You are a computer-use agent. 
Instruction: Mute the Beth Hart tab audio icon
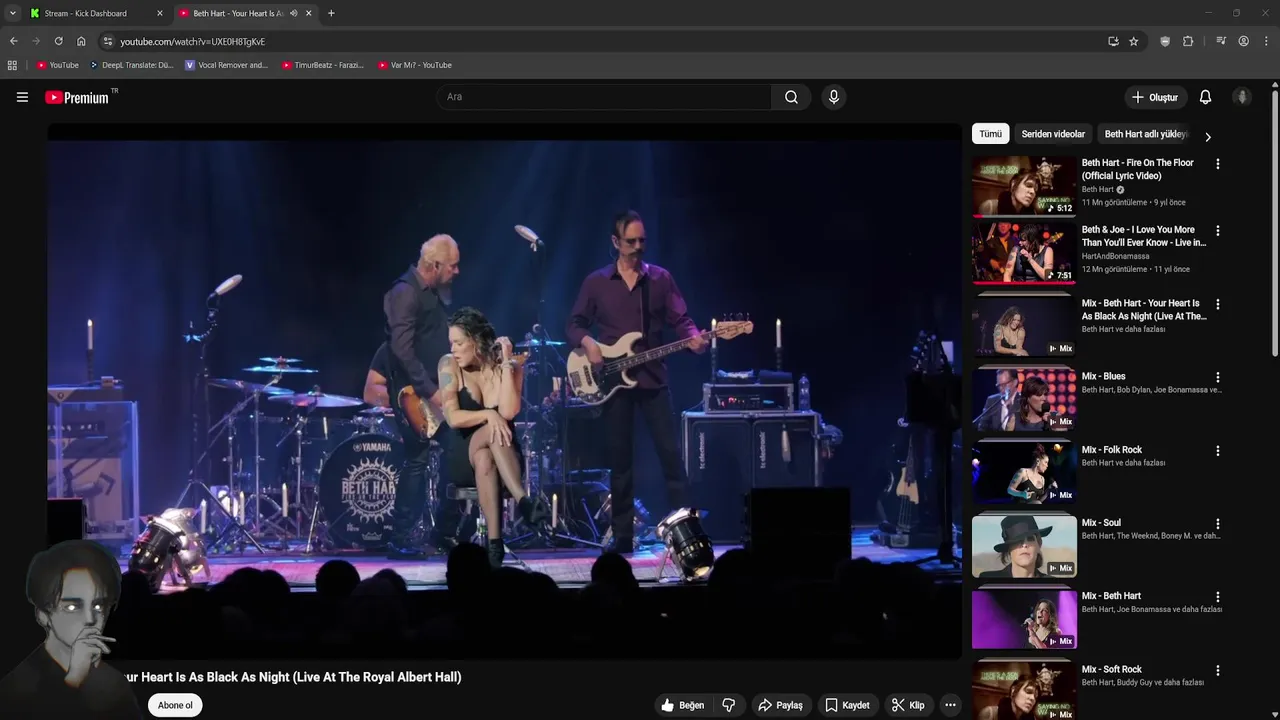pyautogui.click(x=293, y=13)
